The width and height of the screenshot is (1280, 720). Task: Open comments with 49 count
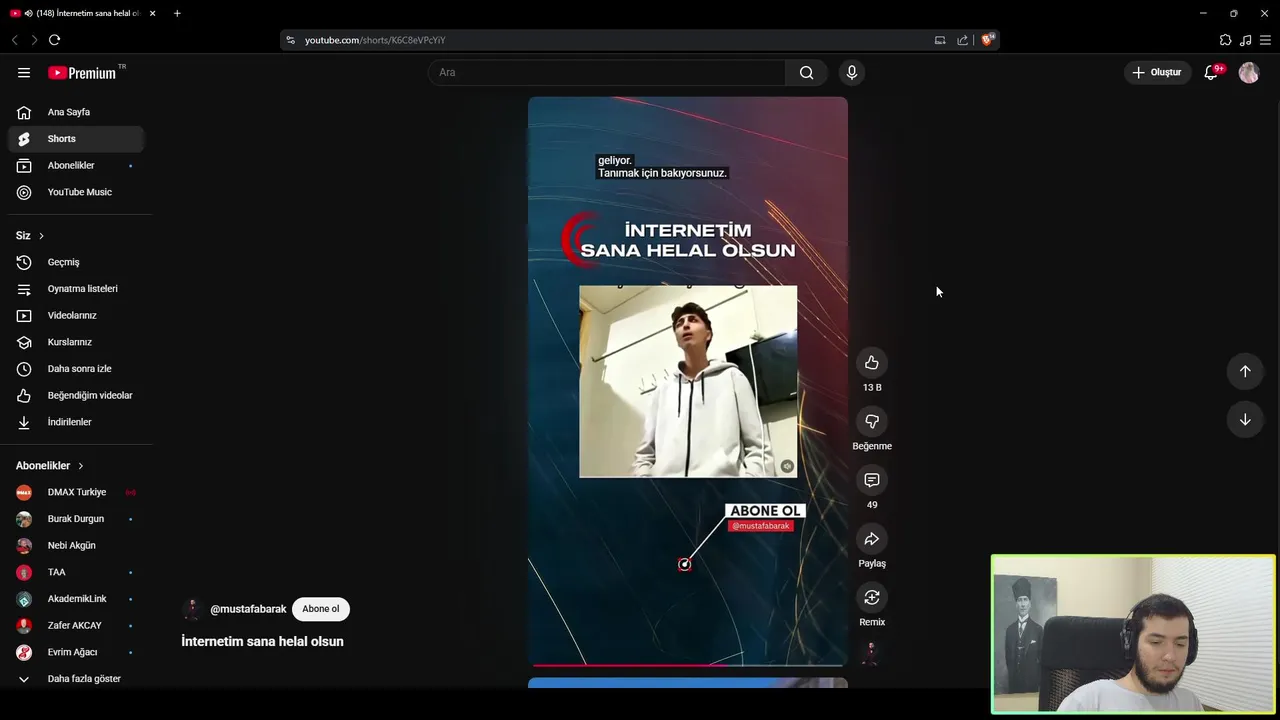click(872, 480)
